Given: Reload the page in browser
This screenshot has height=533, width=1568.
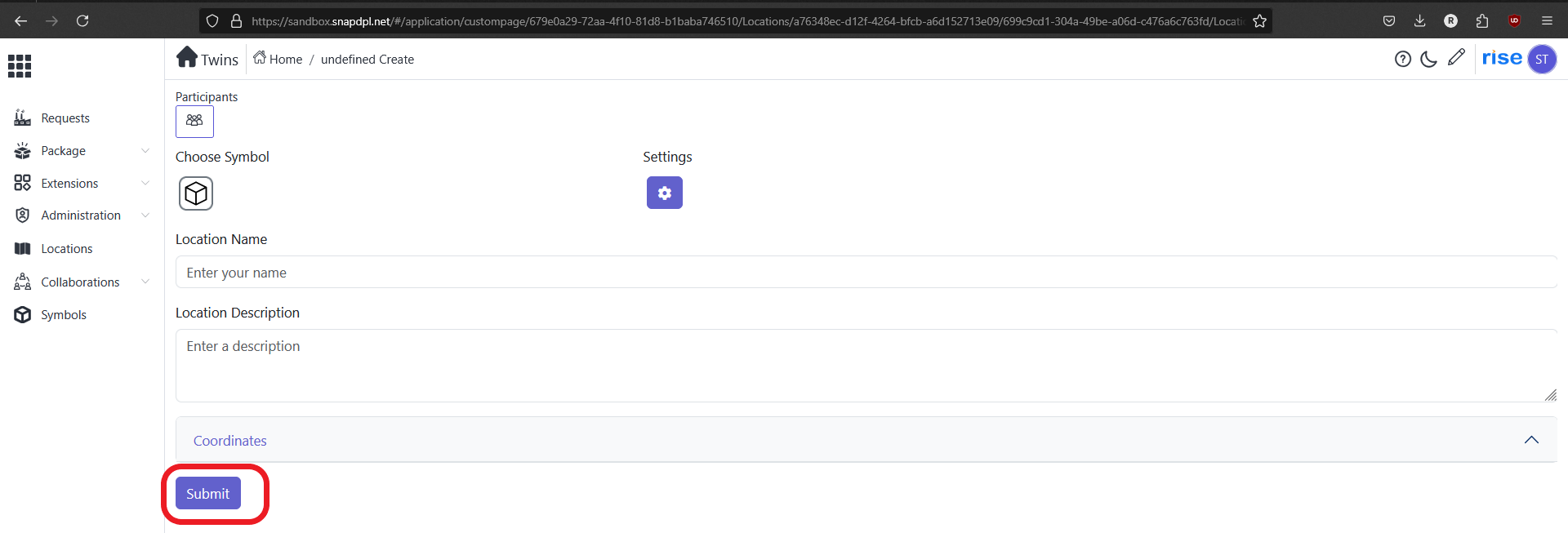Looking at the screenshot, I should (82, 20).
